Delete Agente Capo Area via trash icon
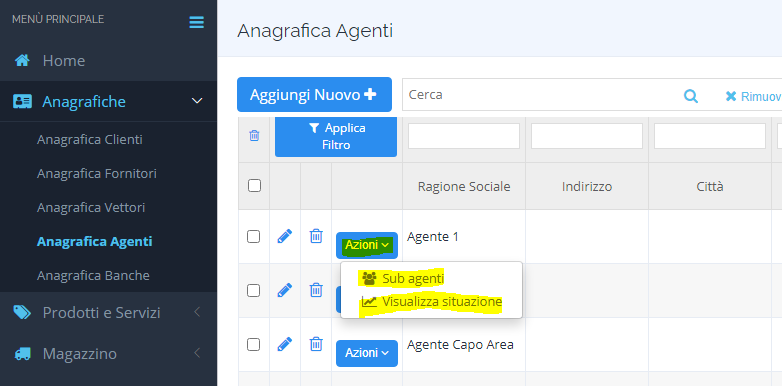 point(316,344)
